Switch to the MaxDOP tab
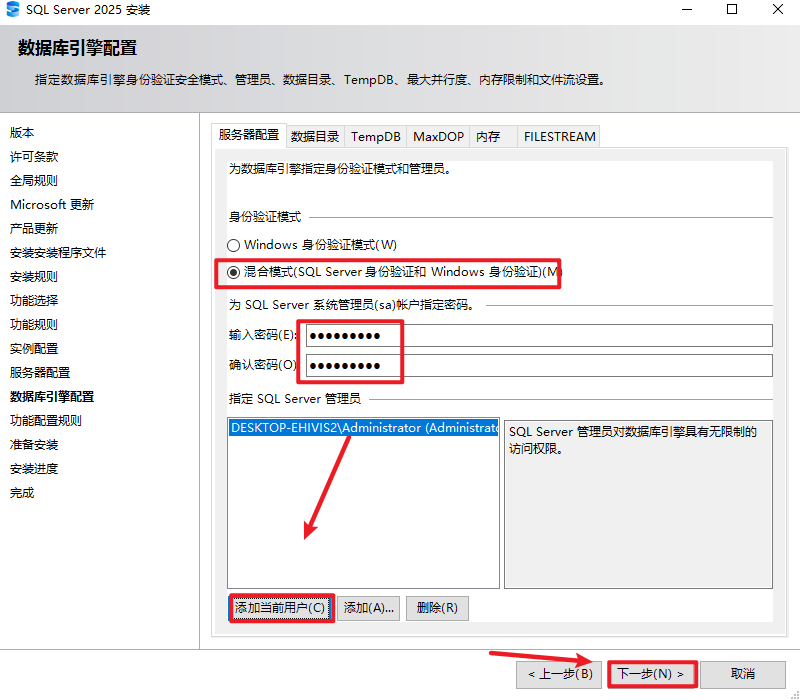The height and width of the screenshot is (700, 800). [x=438, y=136]
